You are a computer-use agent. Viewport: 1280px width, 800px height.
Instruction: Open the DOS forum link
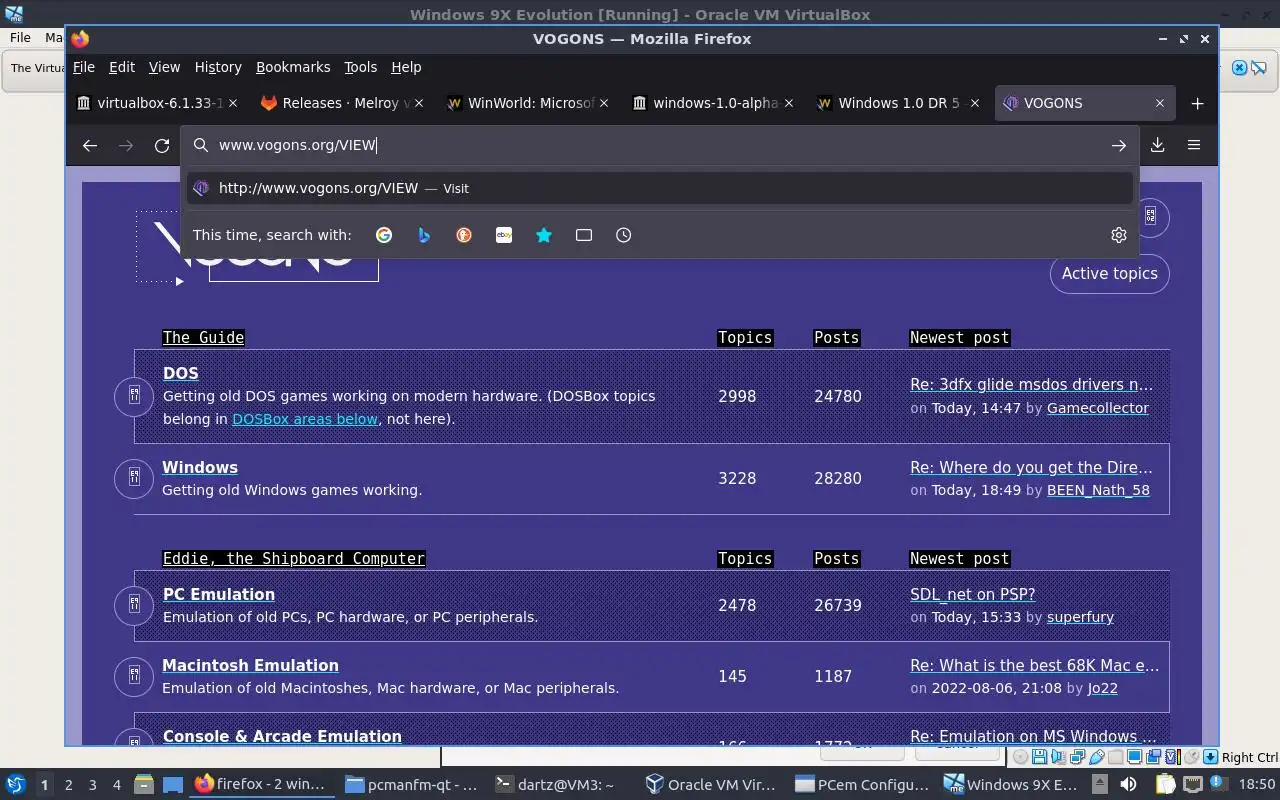pyautogui.click(x=181, y=373)
